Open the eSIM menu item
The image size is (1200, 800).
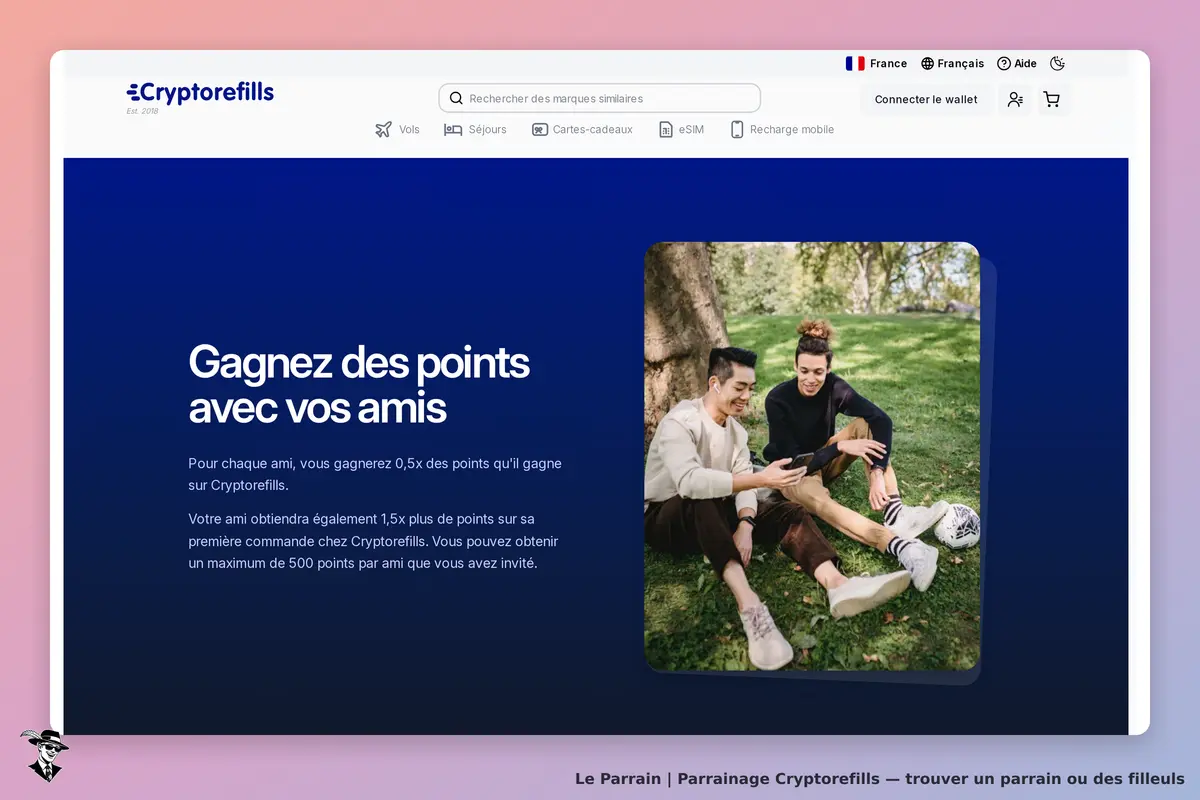click(681, 129)
